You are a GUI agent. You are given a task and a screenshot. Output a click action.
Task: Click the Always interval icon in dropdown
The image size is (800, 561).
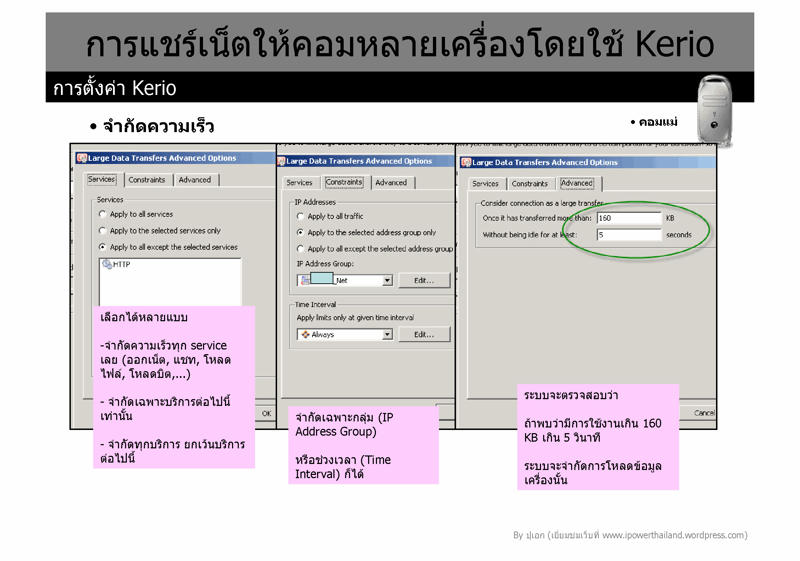(x=305, y=335)
